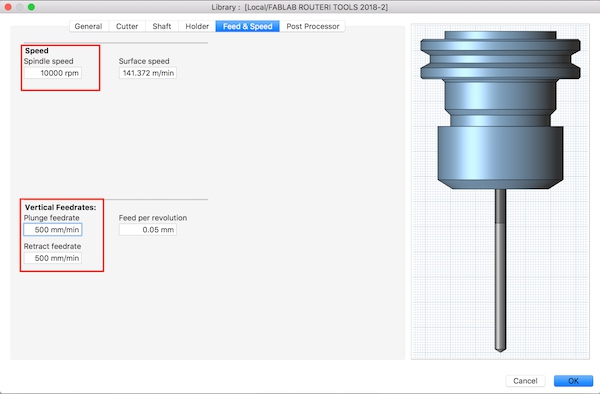The height and width of the screenshot is (394, 600).
Task: Click the Plunge feedrate label
Action: click(52, 218)
